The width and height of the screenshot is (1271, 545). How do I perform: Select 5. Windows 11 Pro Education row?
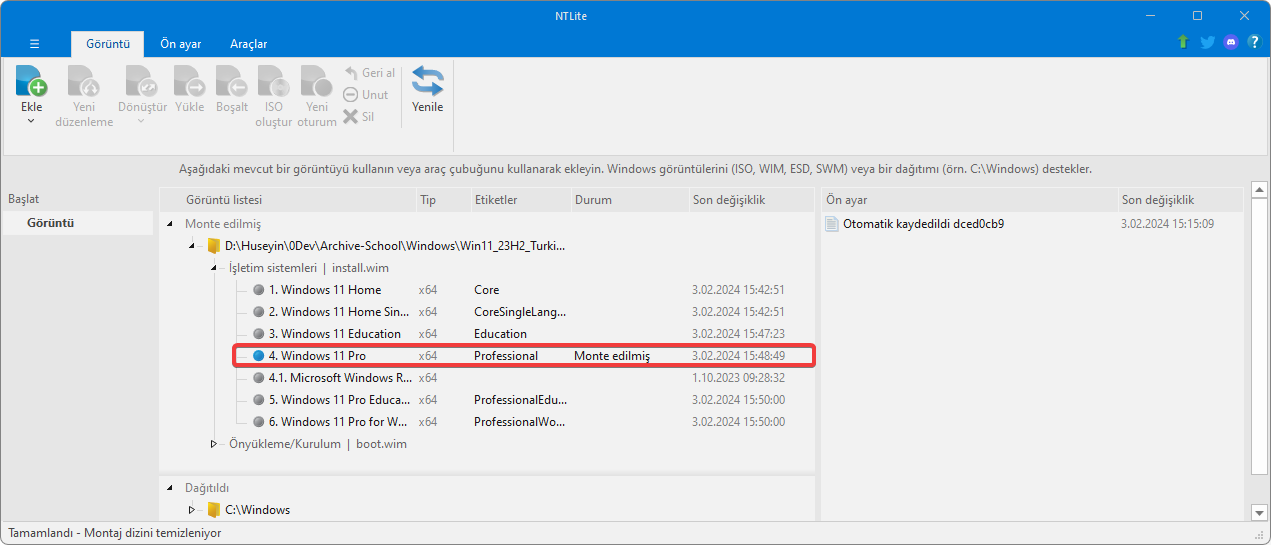(x=524, y=400)
